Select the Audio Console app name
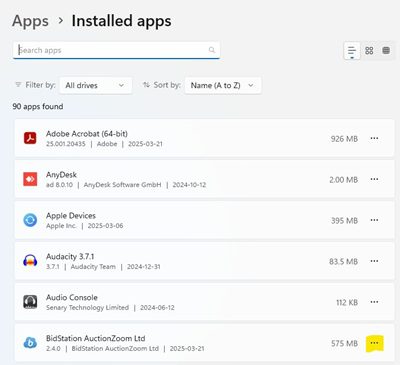Screen dimensions: 400x365 click(x=72, y=297)
